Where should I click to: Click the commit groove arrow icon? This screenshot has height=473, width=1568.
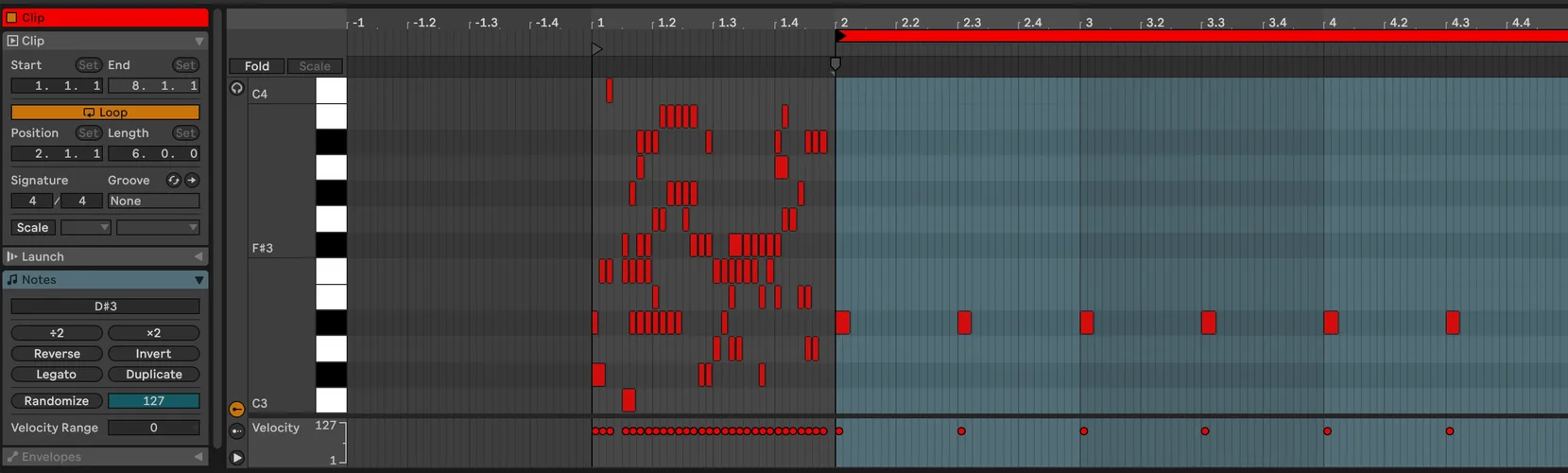click(x=192, y=180)
